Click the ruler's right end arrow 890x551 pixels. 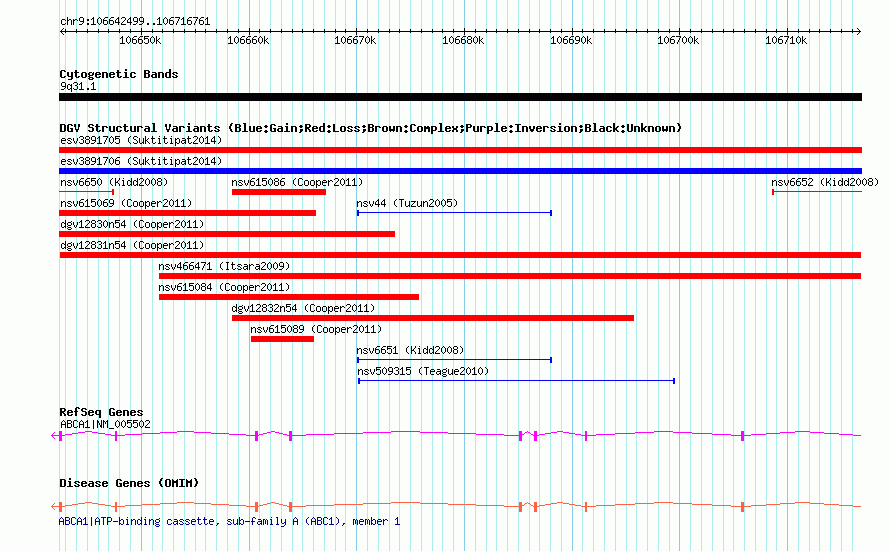click(858, 31)
